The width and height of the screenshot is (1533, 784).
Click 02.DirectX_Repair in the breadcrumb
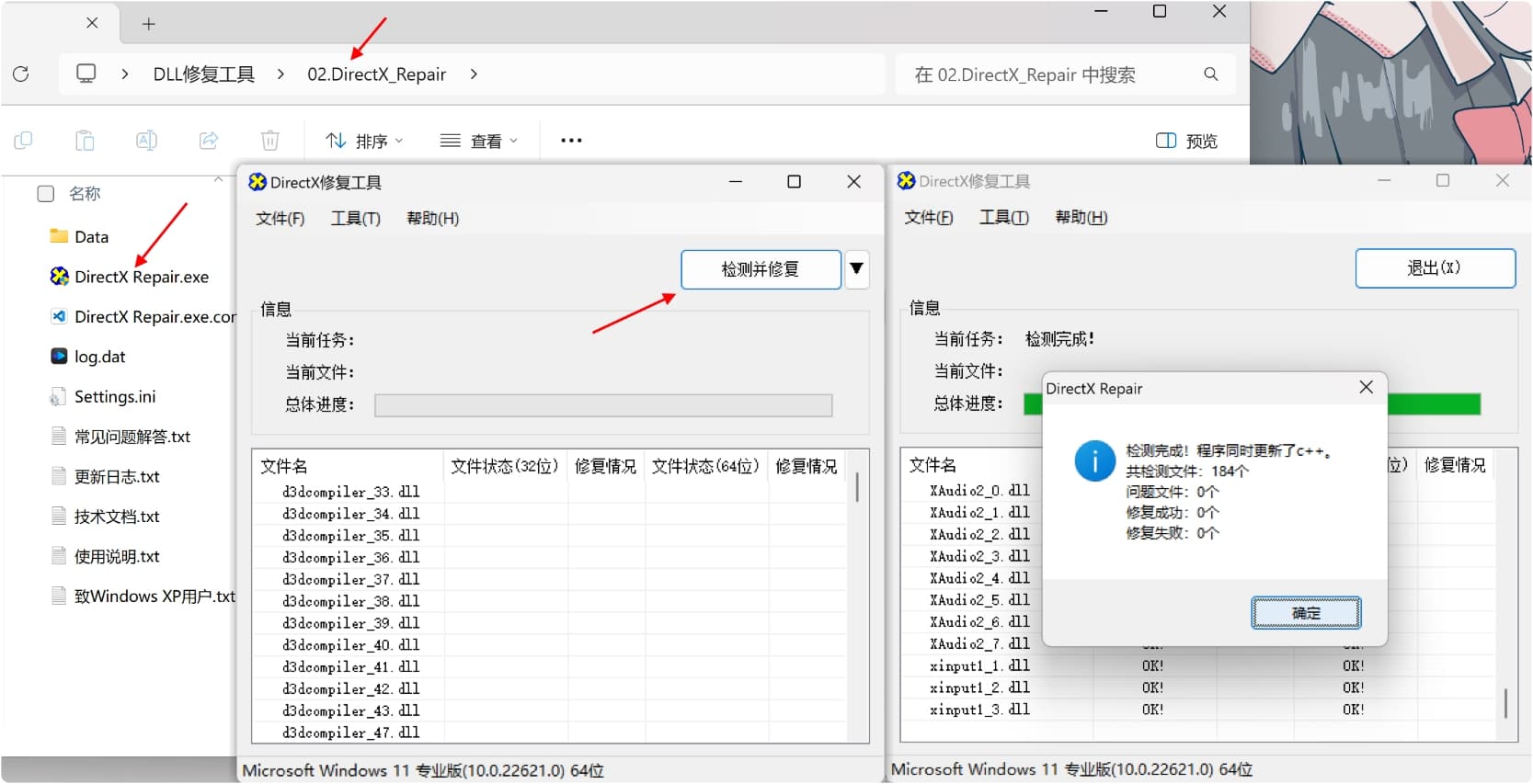coord(377,74)
